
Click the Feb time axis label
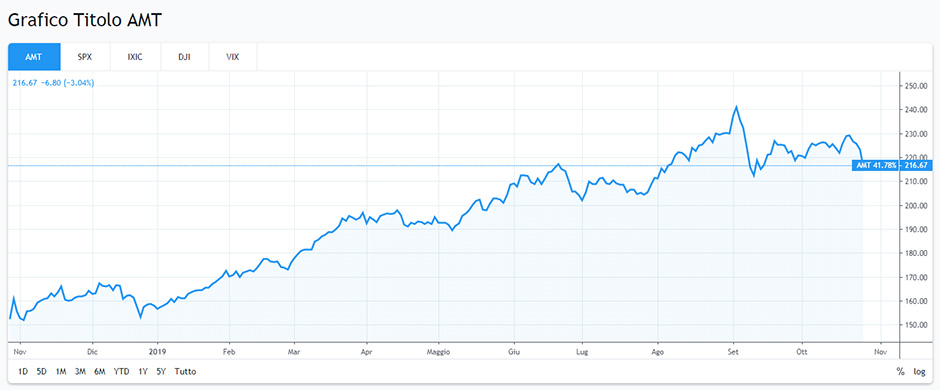click(x=228, y=352)
